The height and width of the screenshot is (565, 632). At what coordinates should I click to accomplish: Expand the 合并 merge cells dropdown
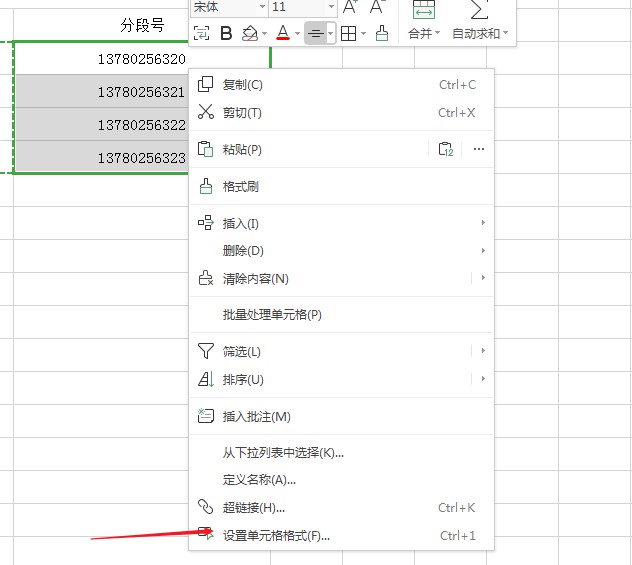[423, 34]
